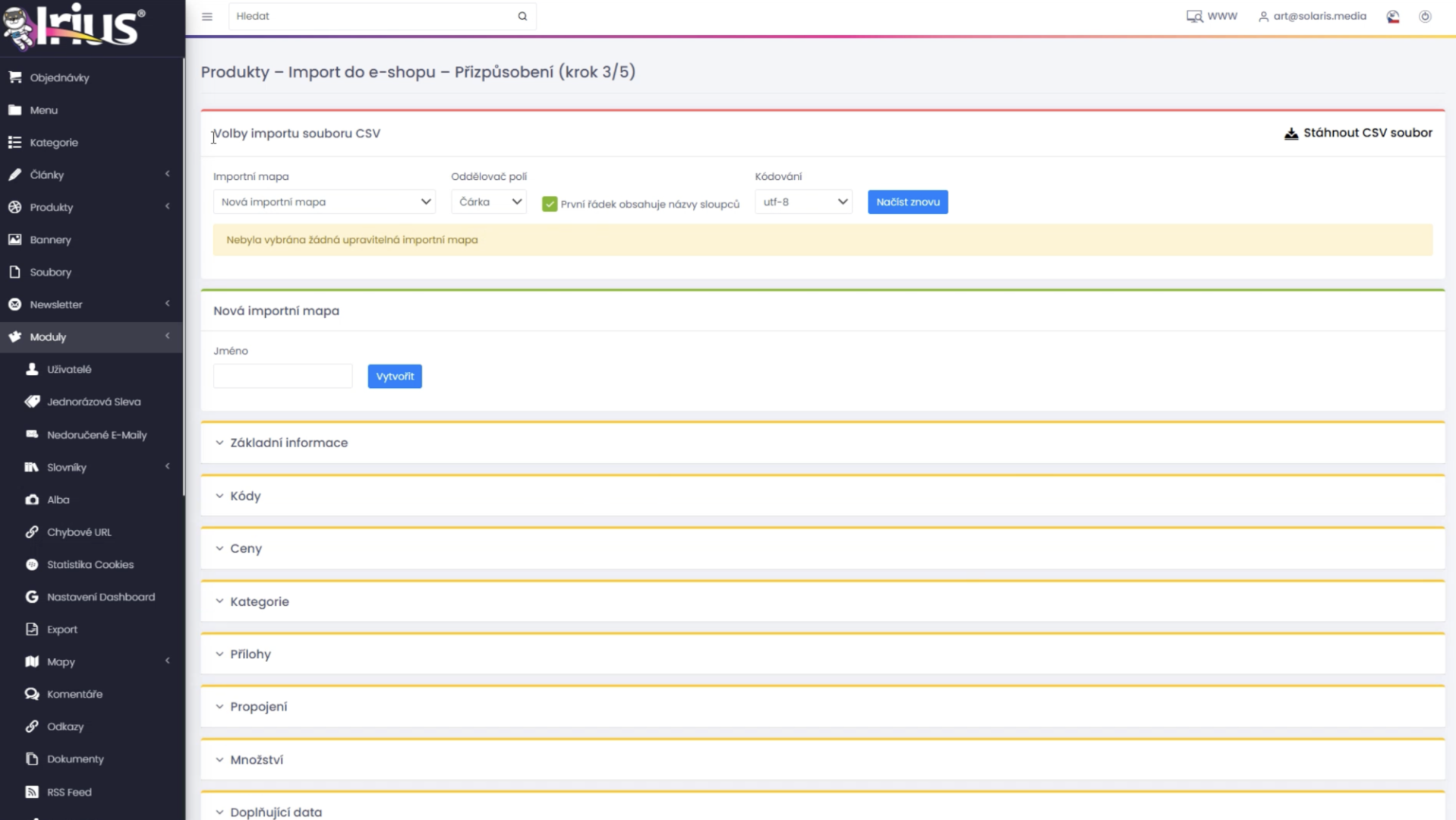Click the Odkazy link icon
The image size is (1456, 820).
(x=32, y=727)
